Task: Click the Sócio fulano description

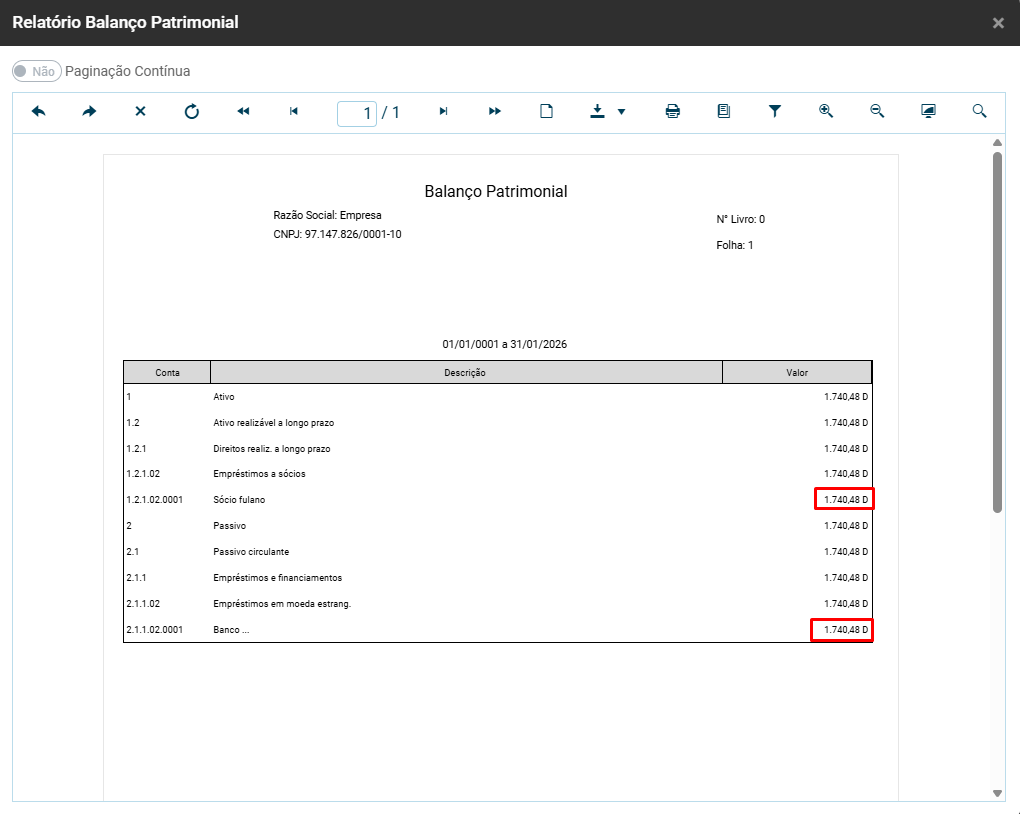Action: click(239, 500)
